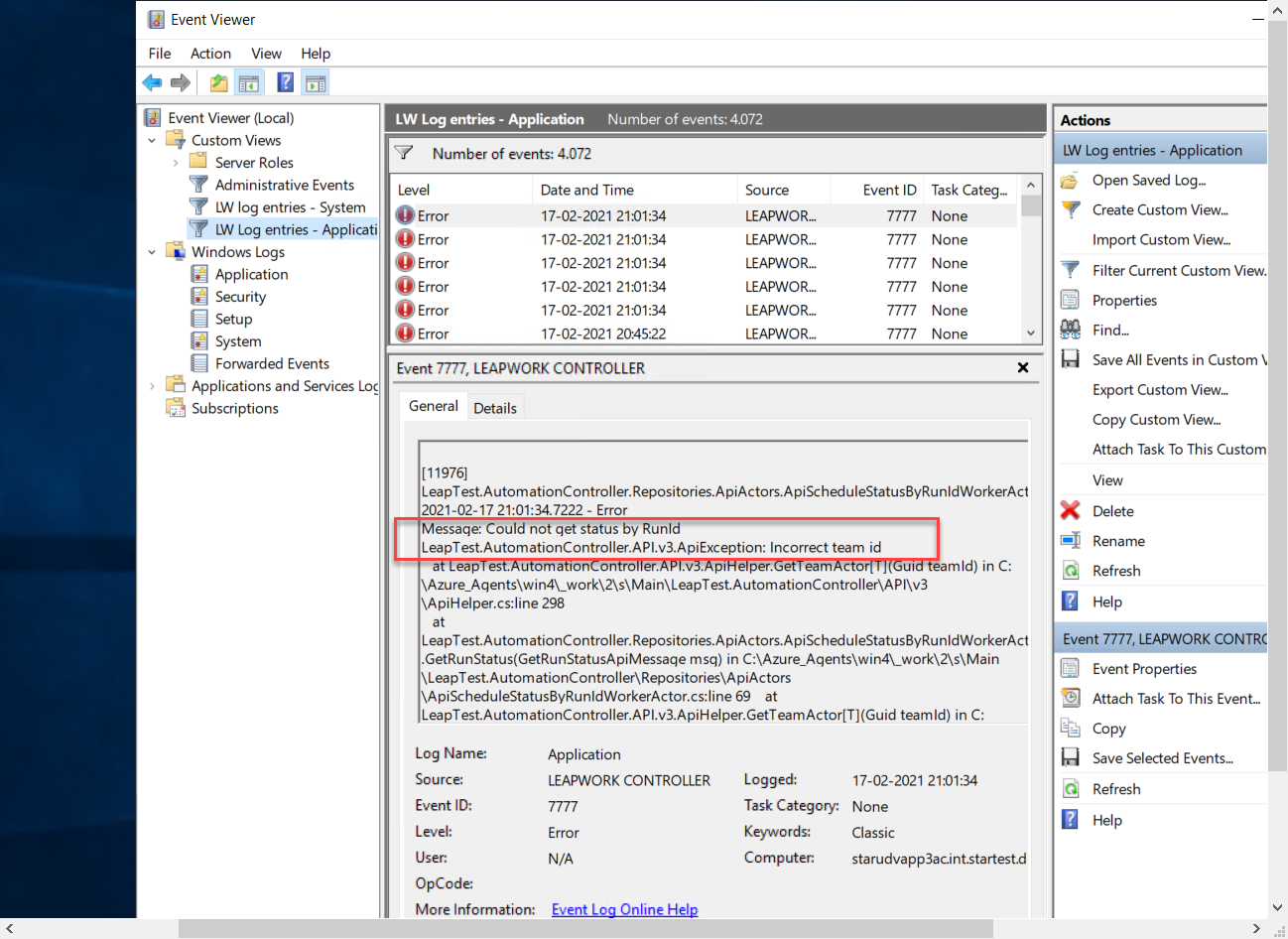Click the Administrative Events filter icon
This screenshot has height=939, width=1288.
[x=198, y=185]
